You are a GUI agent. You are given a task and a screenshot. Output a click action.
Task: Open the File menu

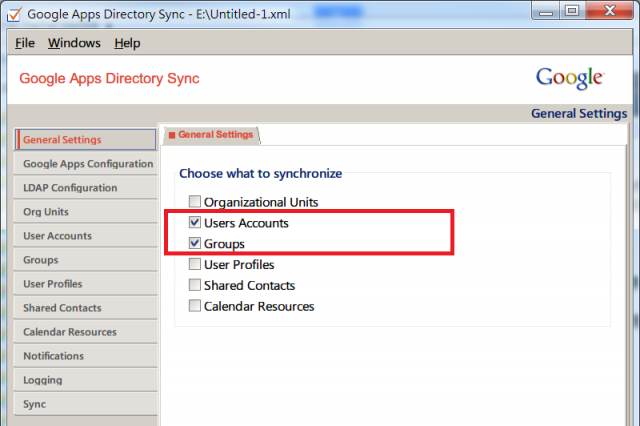25,43
